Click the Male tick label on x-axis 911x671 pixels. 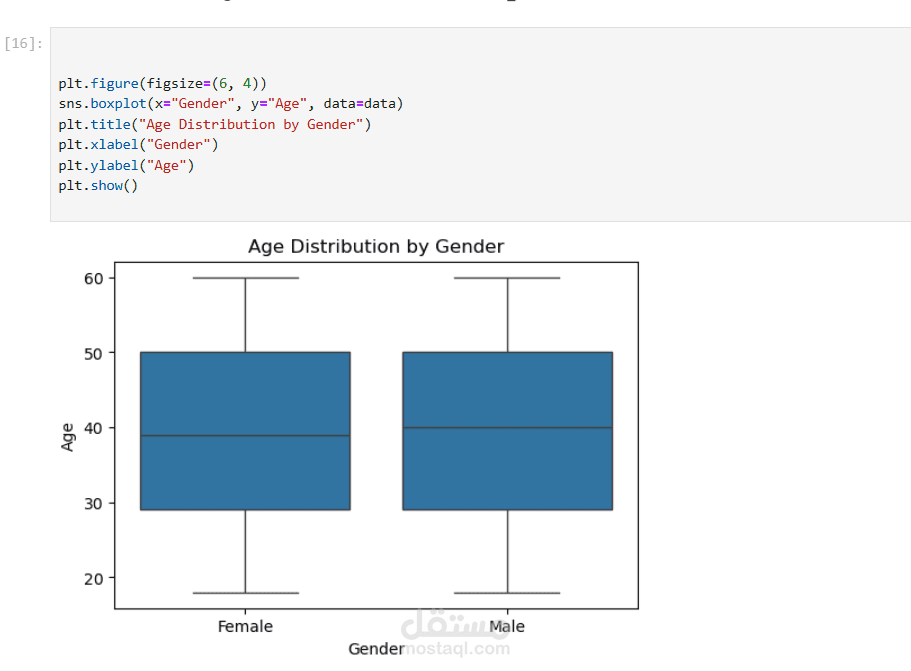(x=507, y=627)
